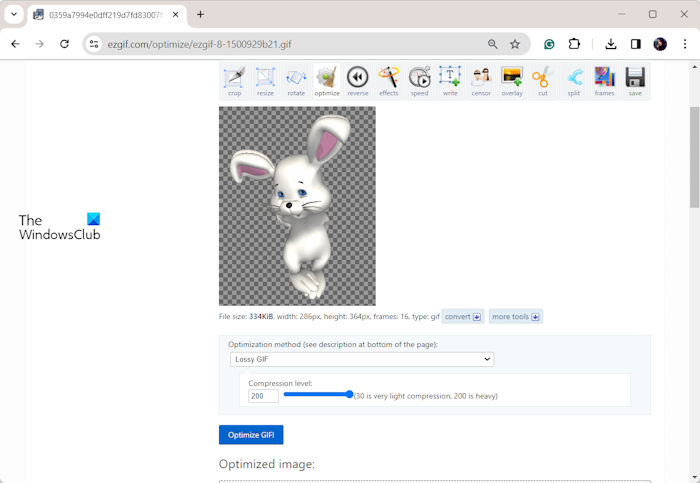Click the convert button

point(463,317)
